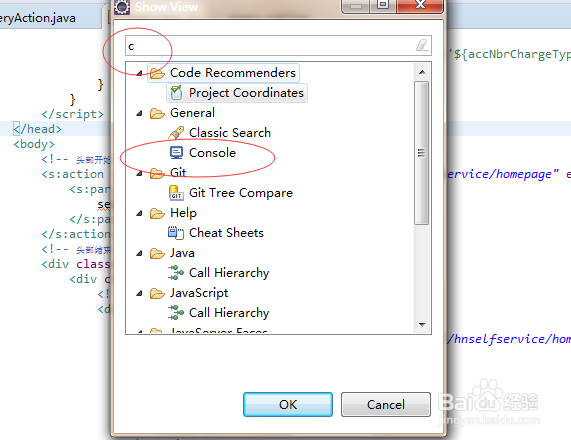This screenshot has height=440, width=571.
Task: Select Call Hierarchy under JavaScript
Action: coord(229,313)
